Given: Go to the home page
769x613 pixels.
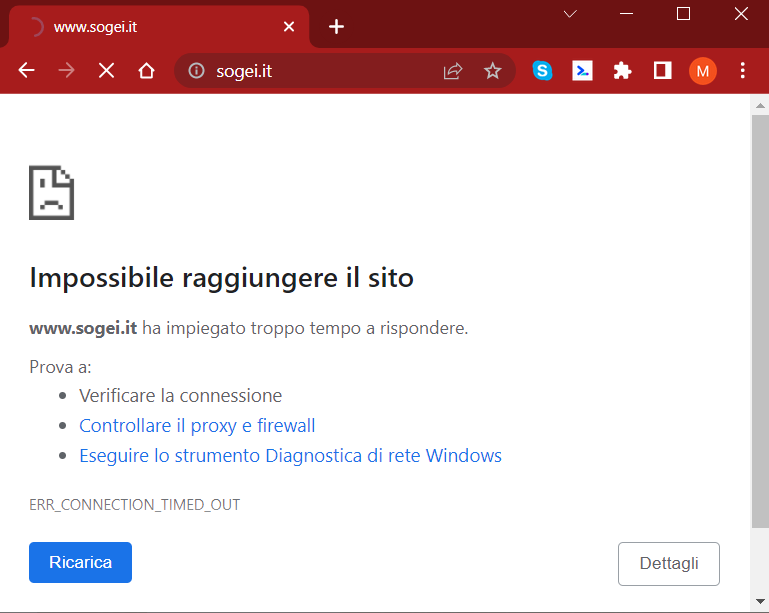Looking at the screenshot, I should tap(146, 71).
